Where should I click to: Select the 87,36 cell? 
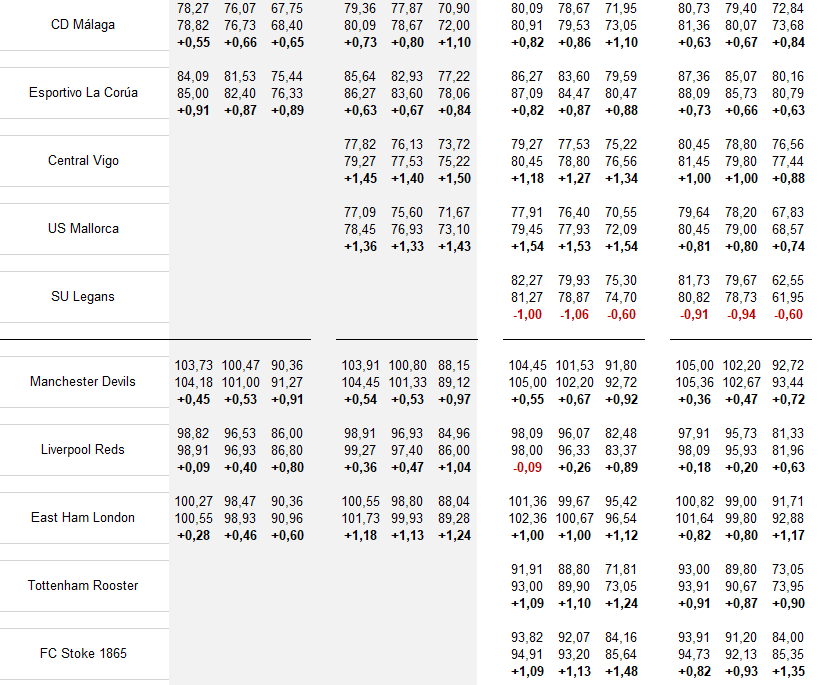click(x=694, y=77)
